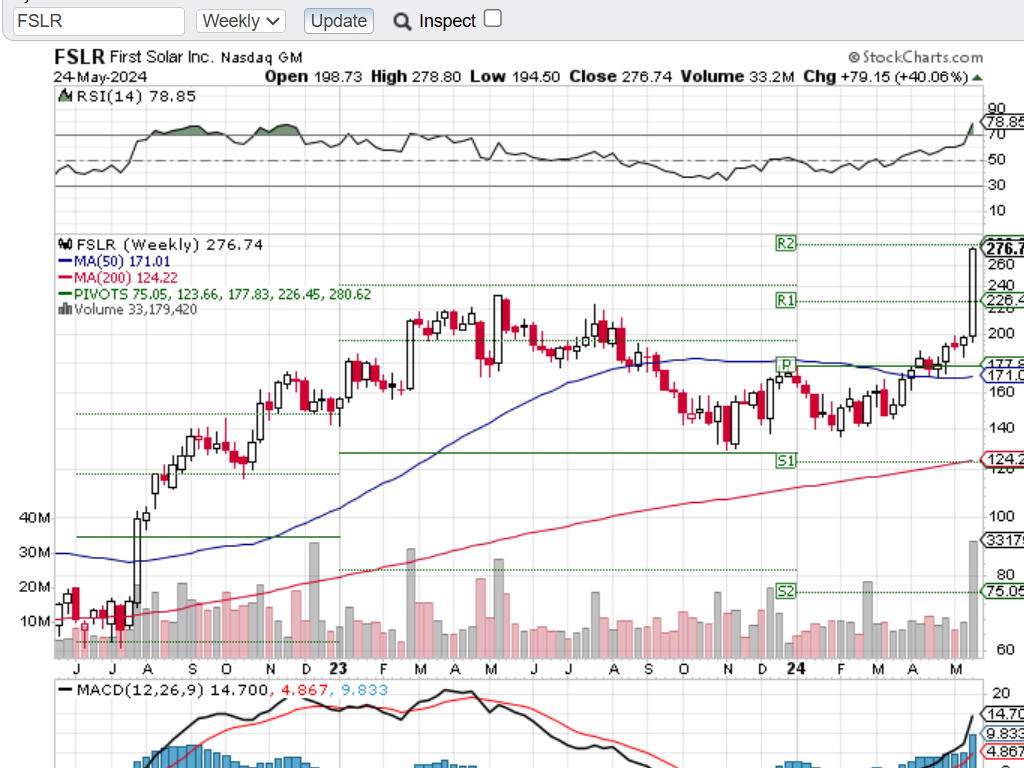Click the S1 pivot marker

[786, 460]
